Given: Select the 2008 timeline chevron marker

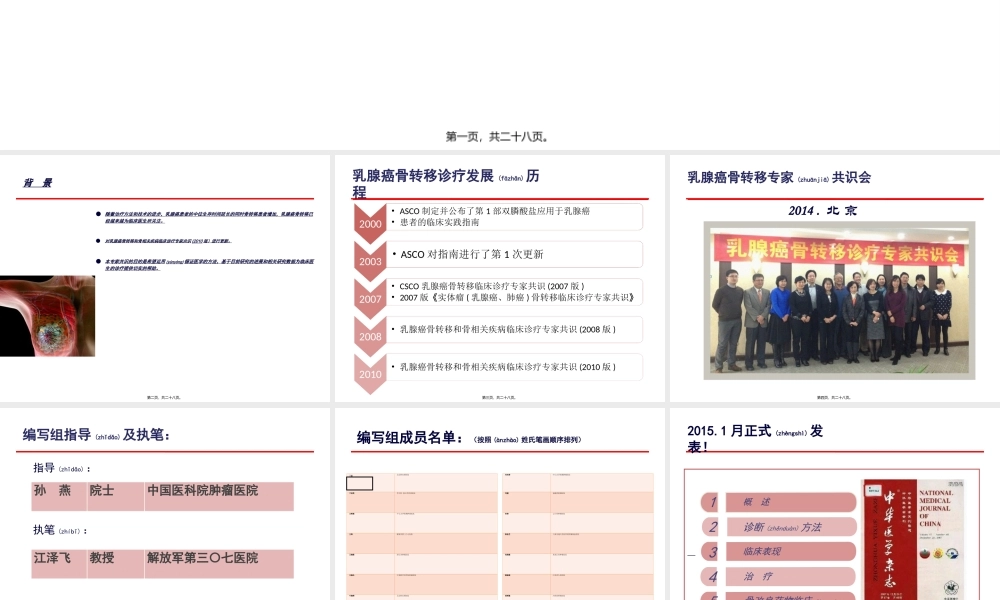Looking at the screenshot, I should pos(370,335).
